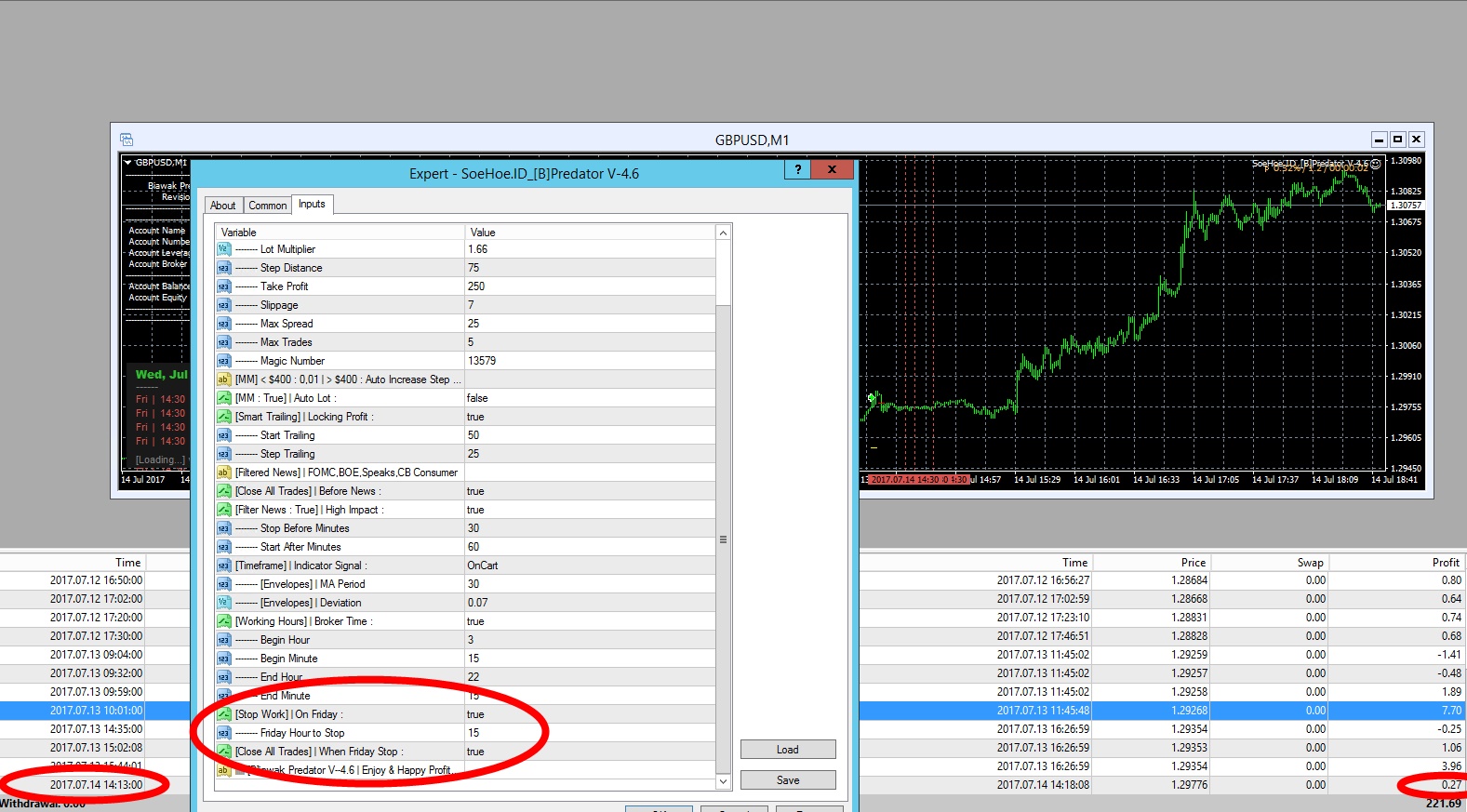Click the Price column header in trade table
The width and height of the screenshot is (1467, 812).
(1152, 563)
